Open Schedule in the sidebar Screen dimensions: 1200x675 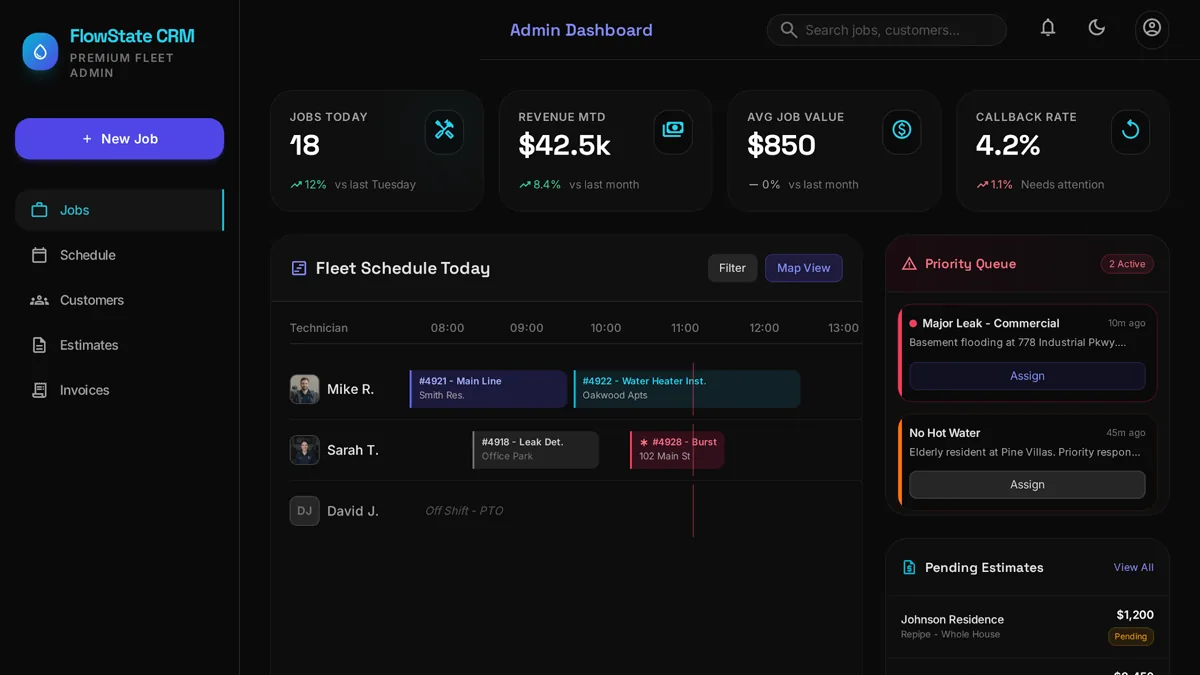[119, 255]
